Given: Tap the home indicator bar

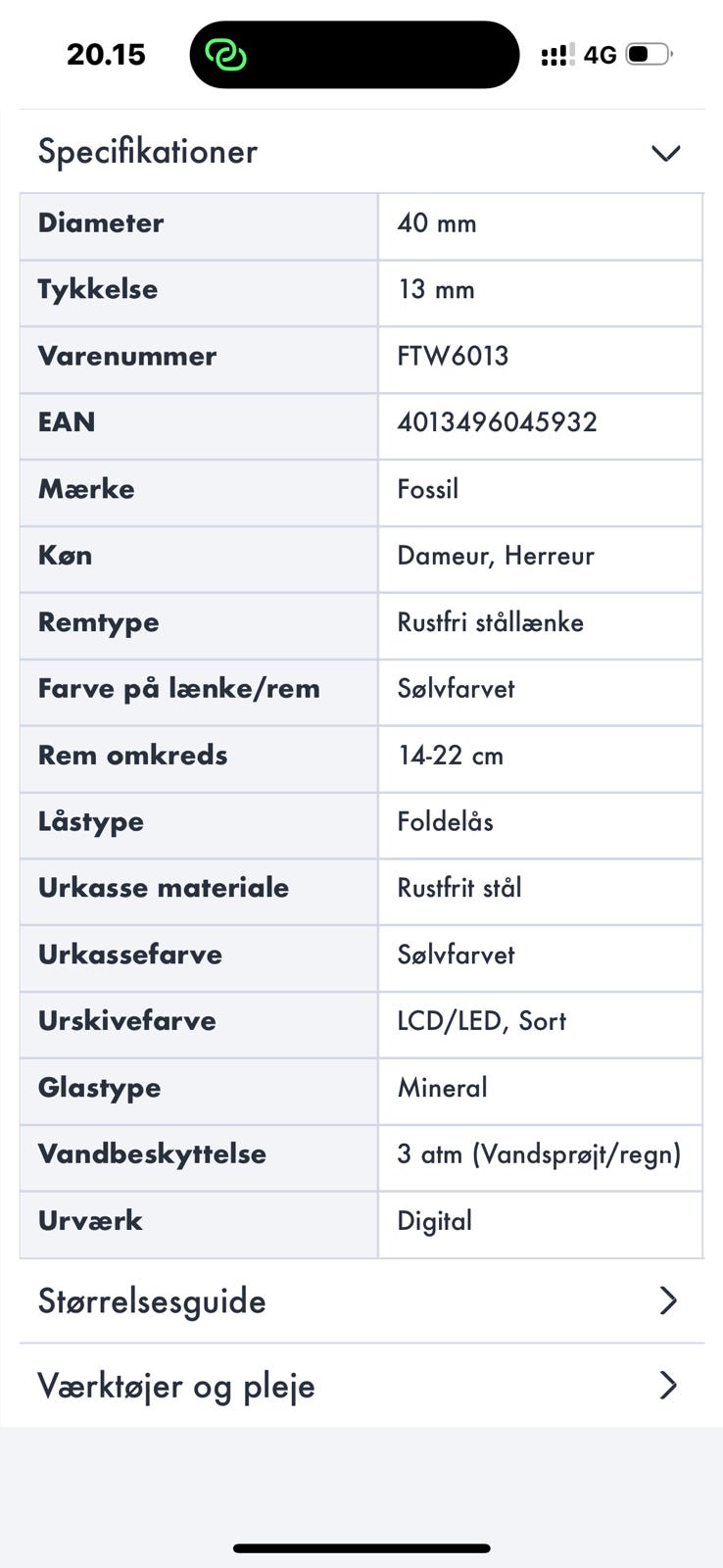Looking at the screenshot, I should click(x=361, y=1548).
